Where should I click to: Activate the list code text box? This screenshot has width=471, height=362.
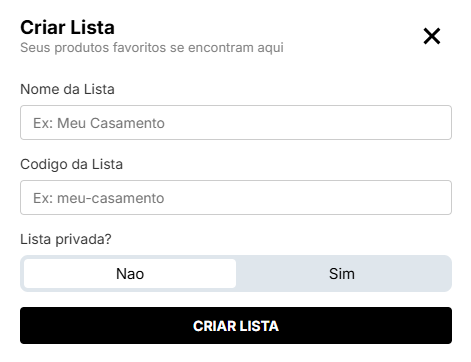coord(236,198)
